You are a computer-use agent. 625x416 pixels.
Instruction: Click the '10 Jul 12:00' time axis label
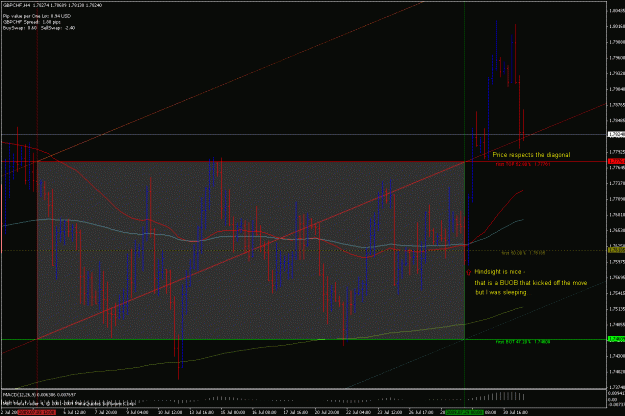pyautogui.click(x=171, y=412)
